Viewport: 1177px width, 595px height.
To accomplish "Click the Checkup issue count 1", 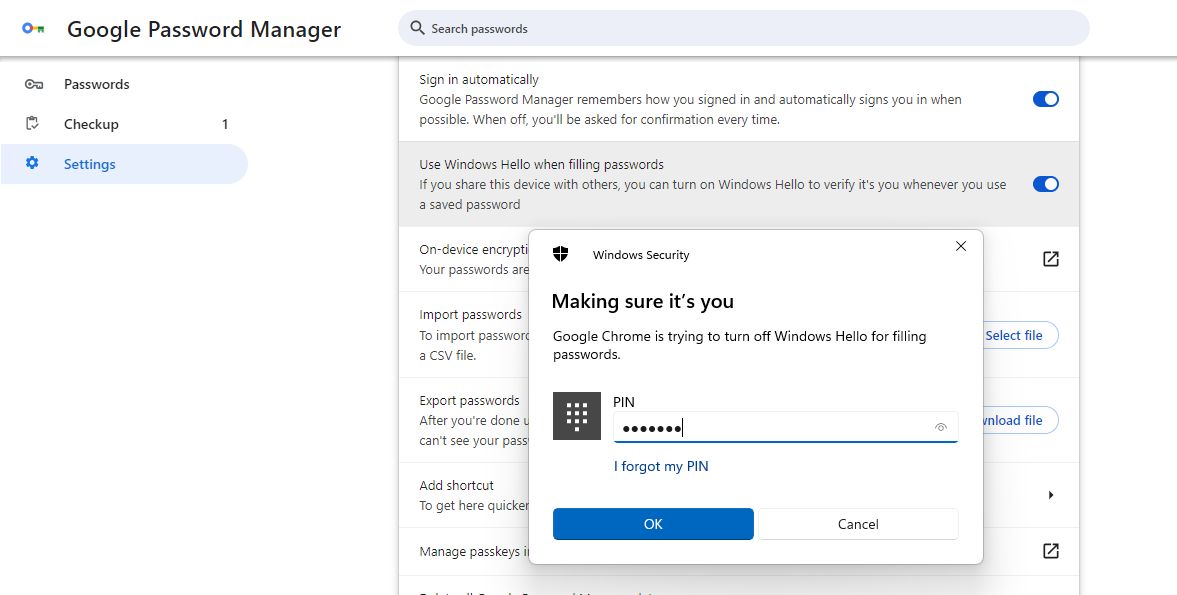I will (225, 124).
